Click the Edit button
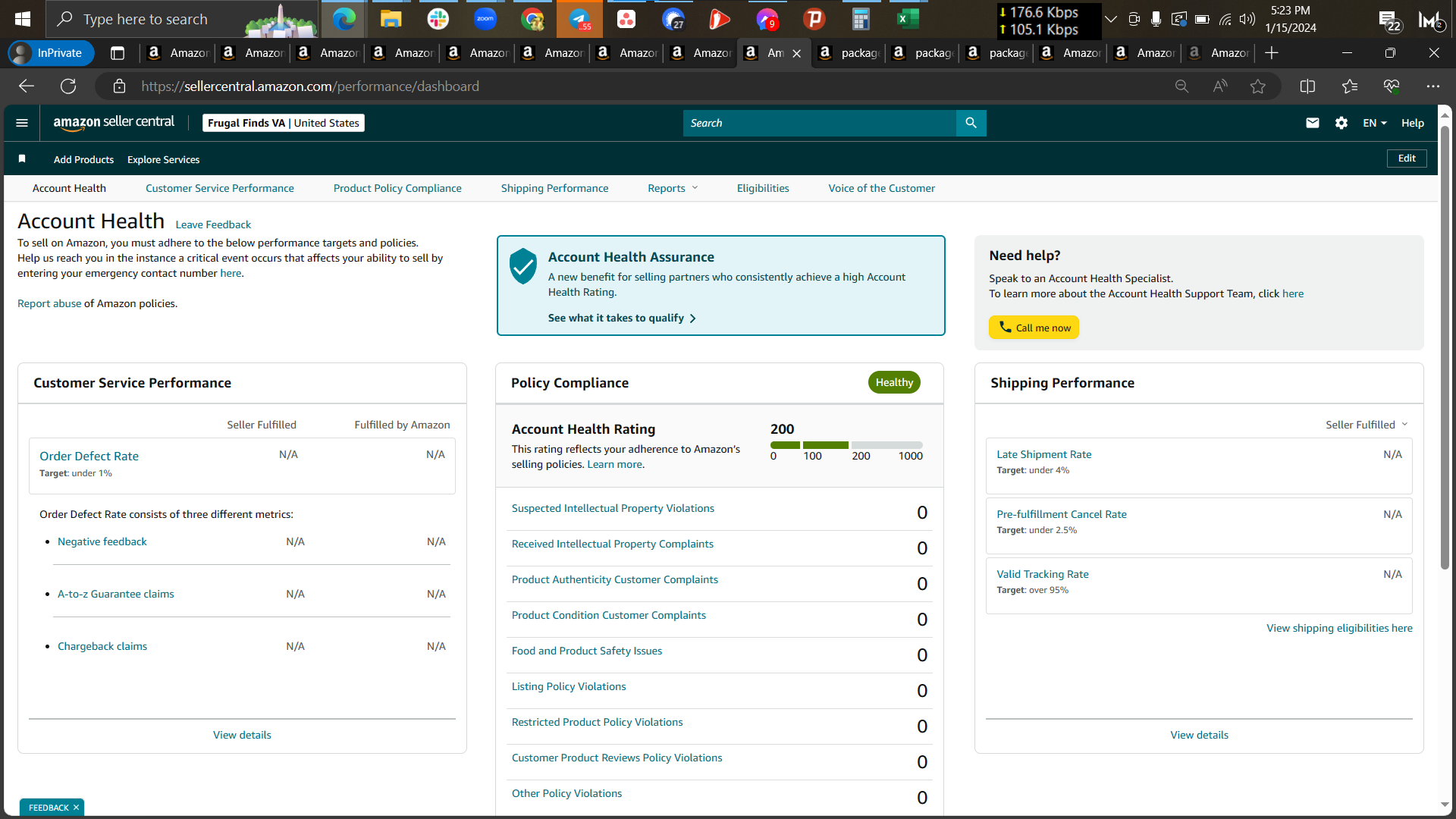This screenshot has height=819, width=1456. [1407, 158]
